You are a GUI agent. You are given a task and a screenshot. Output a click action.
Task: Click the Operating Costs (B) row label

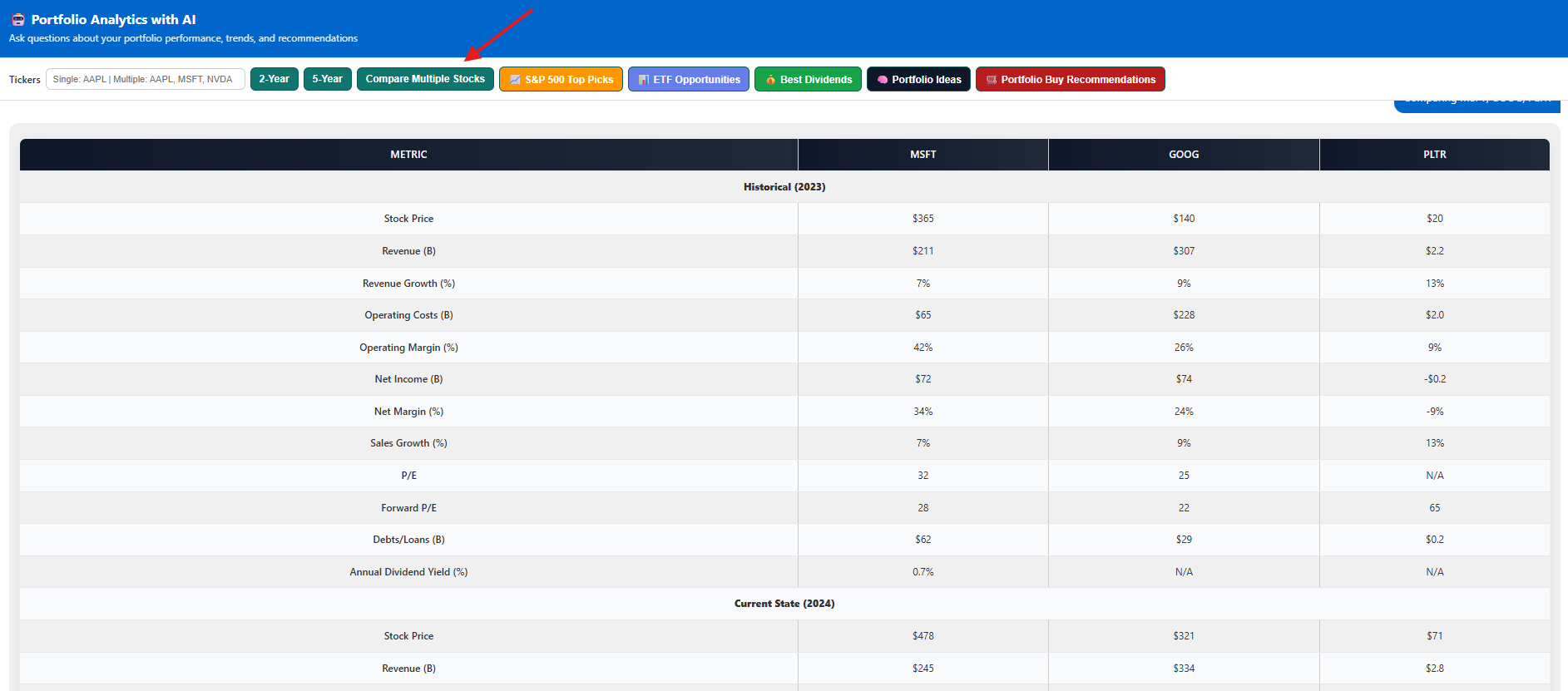coord(408,315)
